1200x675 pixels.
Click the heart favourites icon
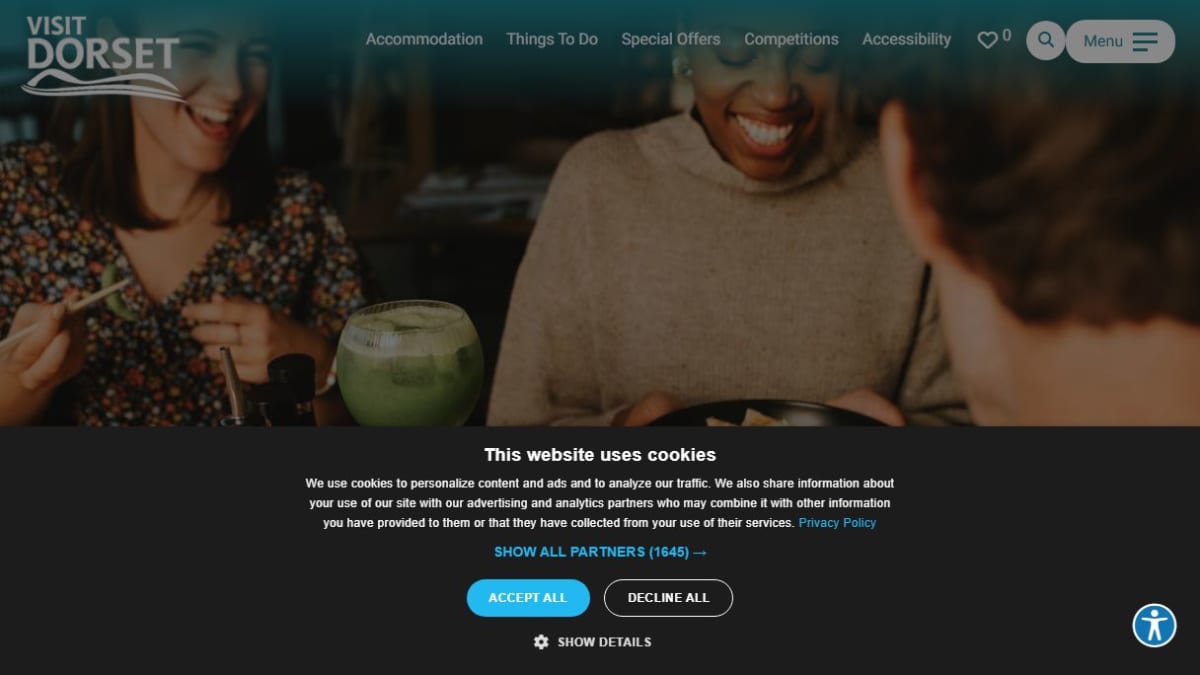tap(987, 41)
